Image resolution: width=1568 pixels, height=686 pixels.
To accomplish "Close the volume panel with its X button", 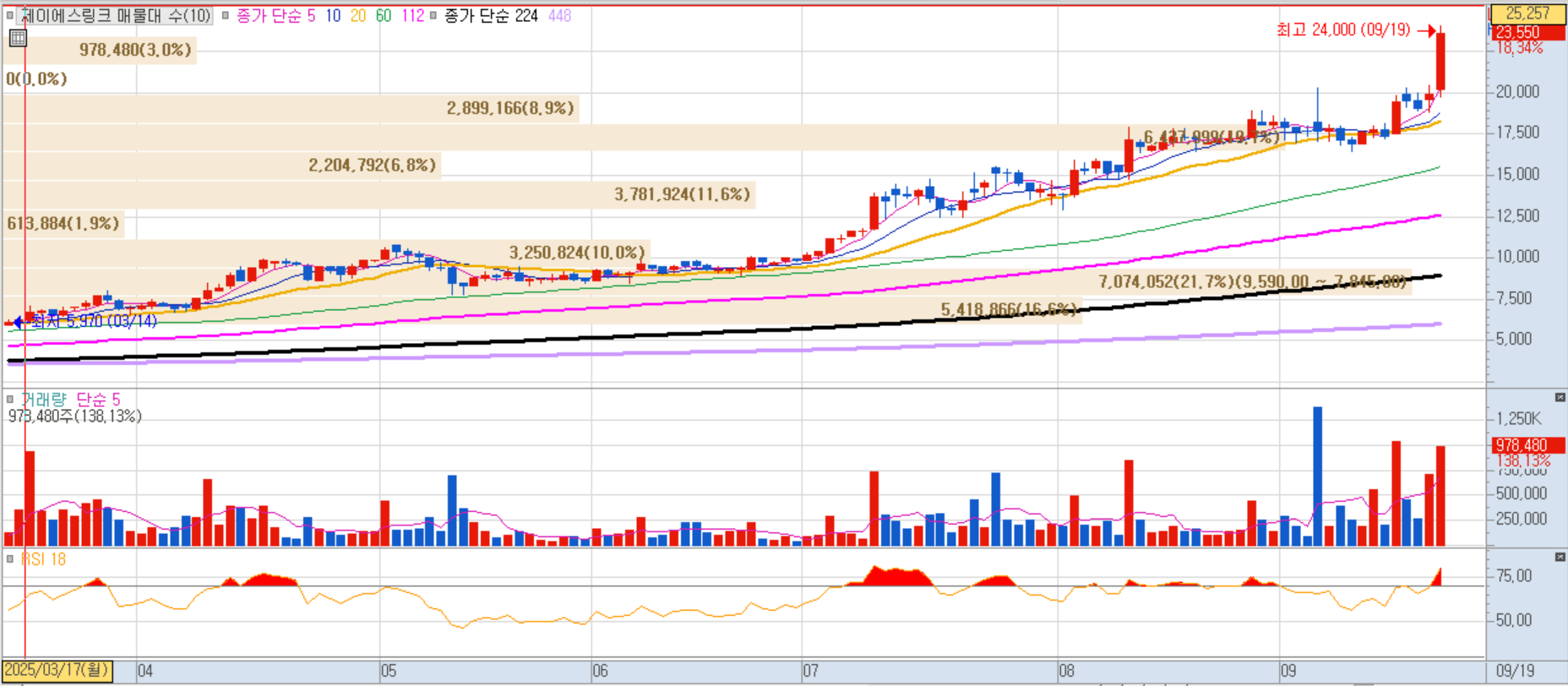I will pyautogui.click(x=1560, y=397).
